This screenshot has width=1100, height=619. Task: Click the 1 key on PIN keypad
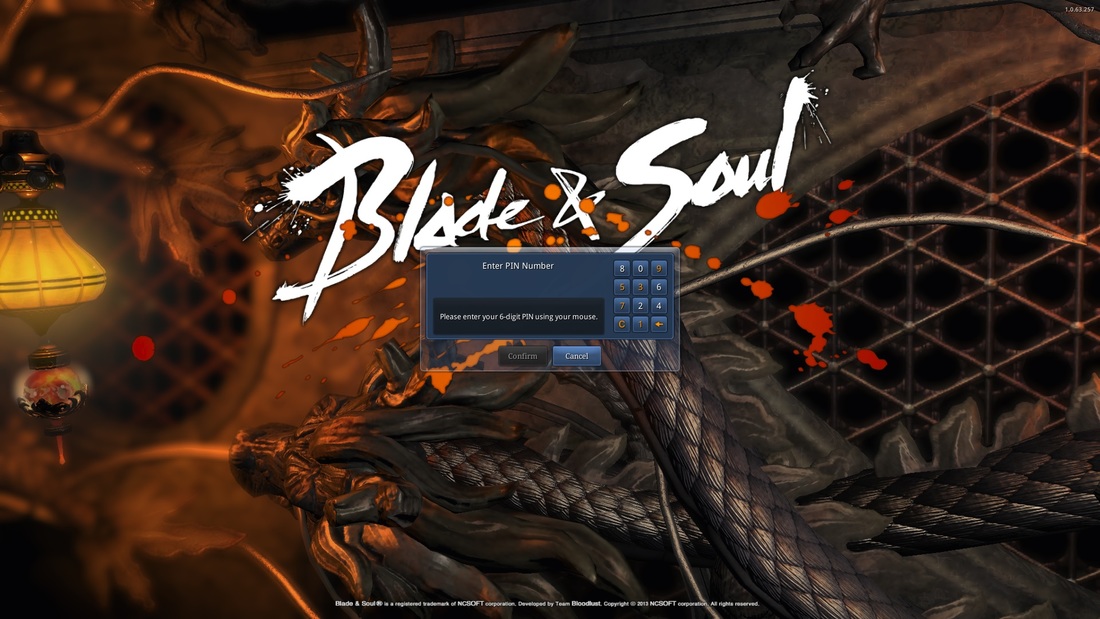click(640, 324)
